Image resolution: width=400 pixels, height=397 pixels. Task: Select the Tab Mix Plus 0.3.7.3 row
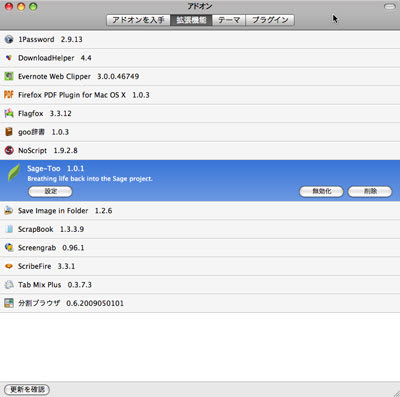point(200,285)
